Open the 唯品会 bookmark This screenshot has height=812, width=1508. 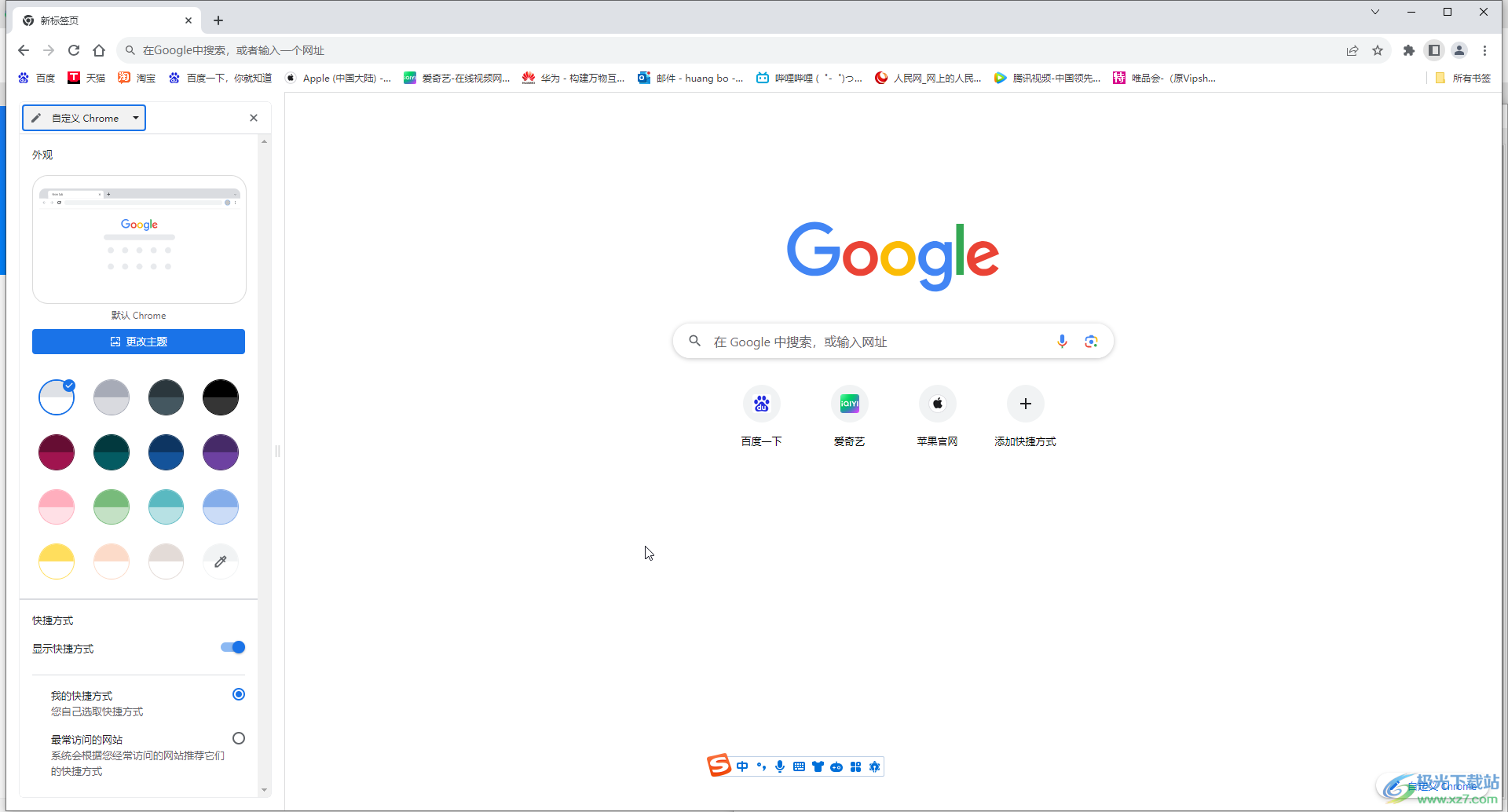[1165, 78]
